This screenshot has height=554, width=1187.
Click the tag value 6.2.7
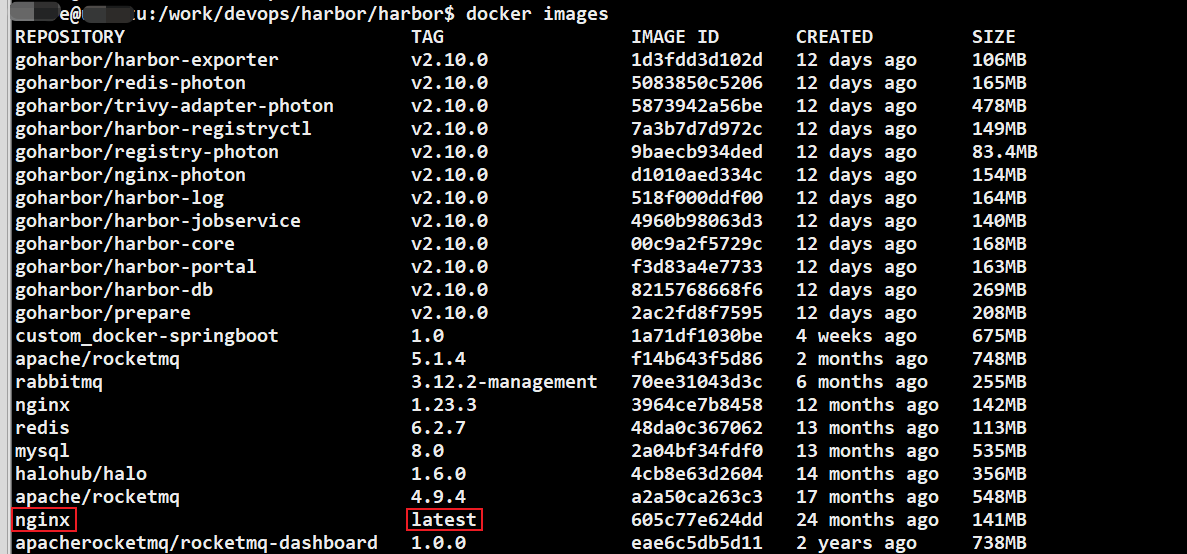coord(438,428)
